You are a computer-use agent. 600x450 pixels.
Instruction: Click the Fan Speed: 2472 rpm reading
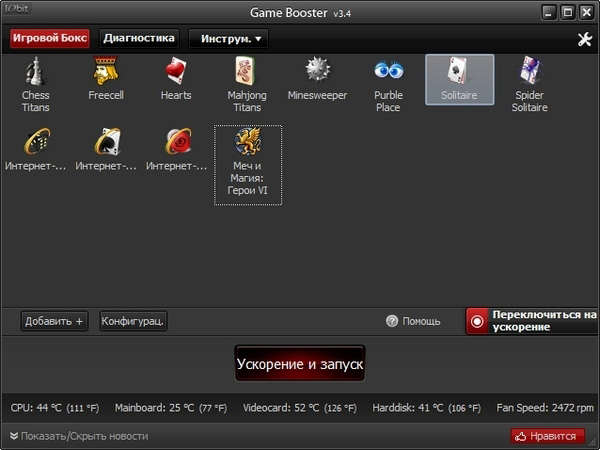545,408
